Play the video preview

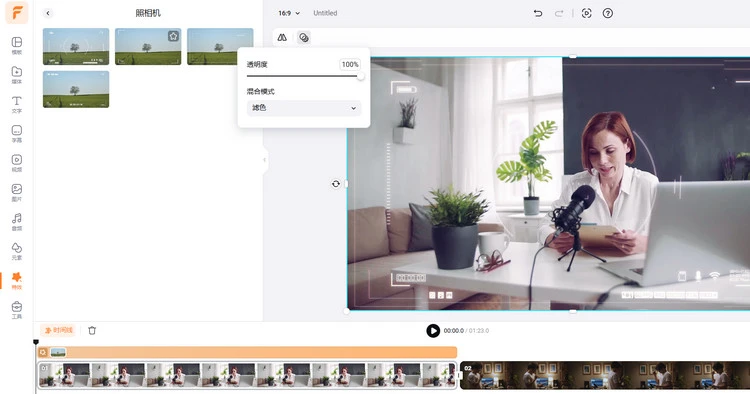[433, 330]
